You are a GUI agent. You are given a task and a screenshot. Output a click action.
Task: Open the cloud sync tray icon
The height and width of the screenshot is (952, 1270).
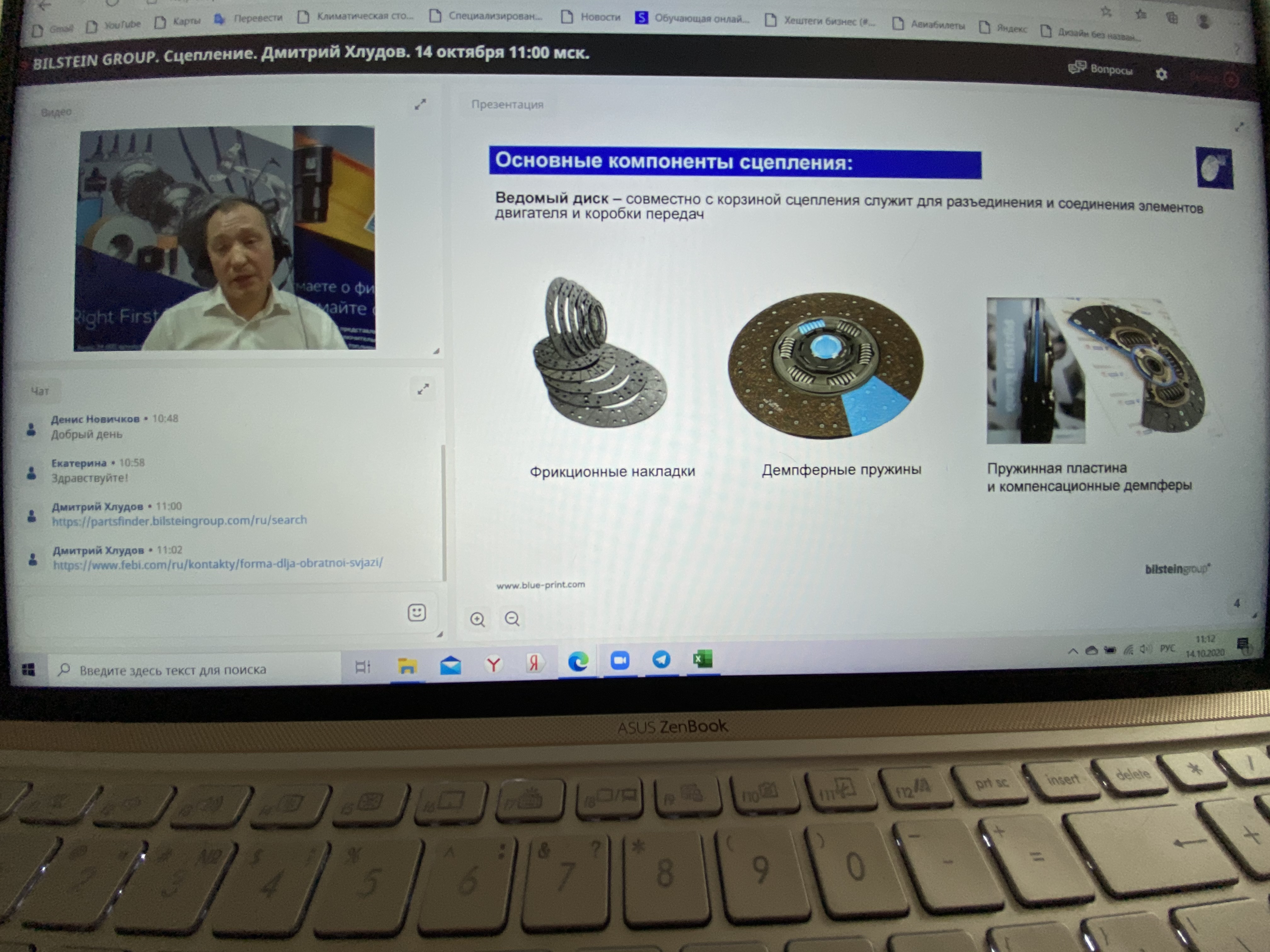click(1091, 650)
